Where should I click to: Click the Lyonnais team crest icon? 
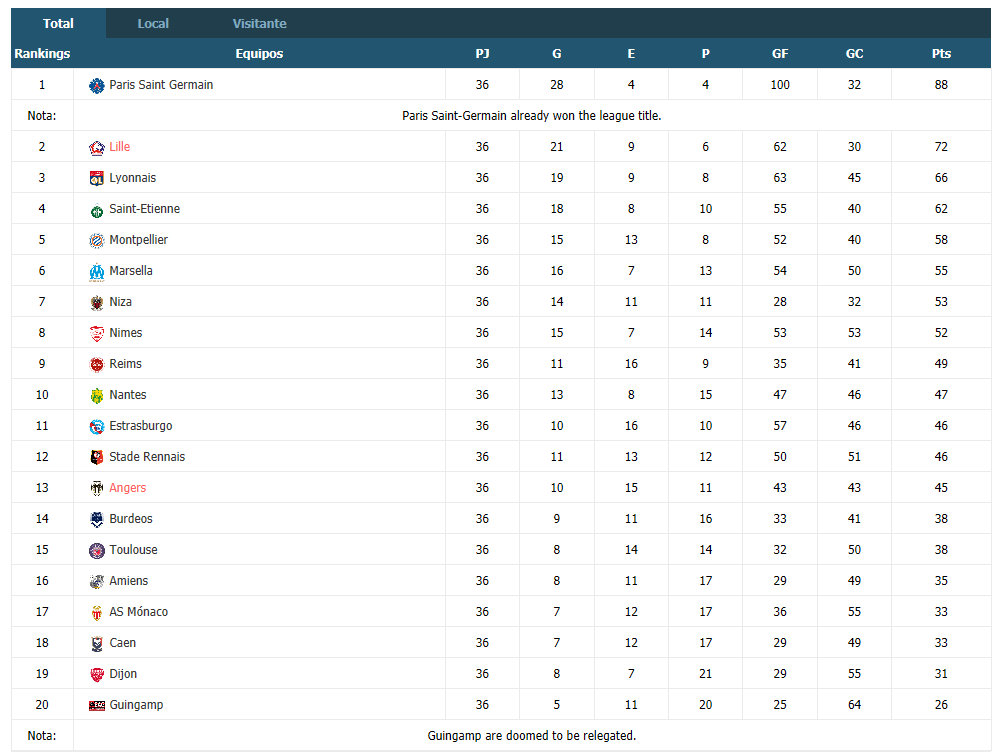click(x=96, y=178)
